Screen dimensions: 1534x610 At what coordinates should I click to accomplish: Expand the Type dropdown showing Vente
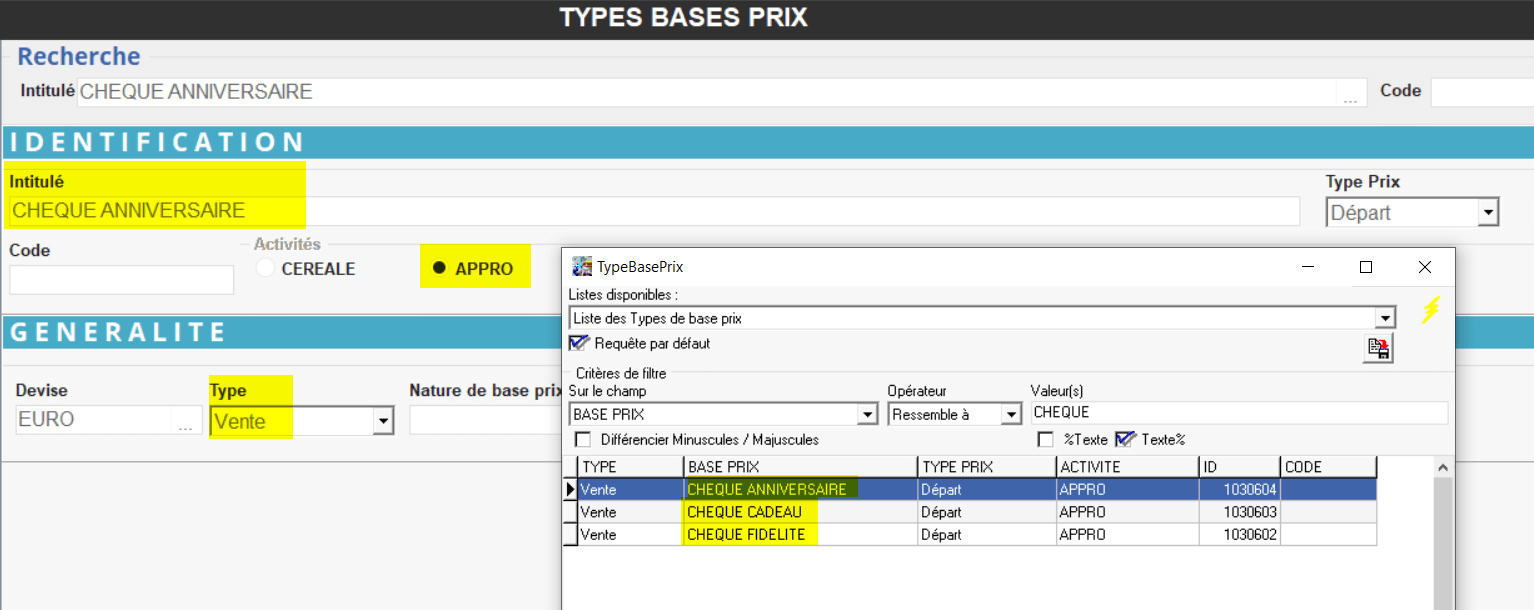[382, 422]
